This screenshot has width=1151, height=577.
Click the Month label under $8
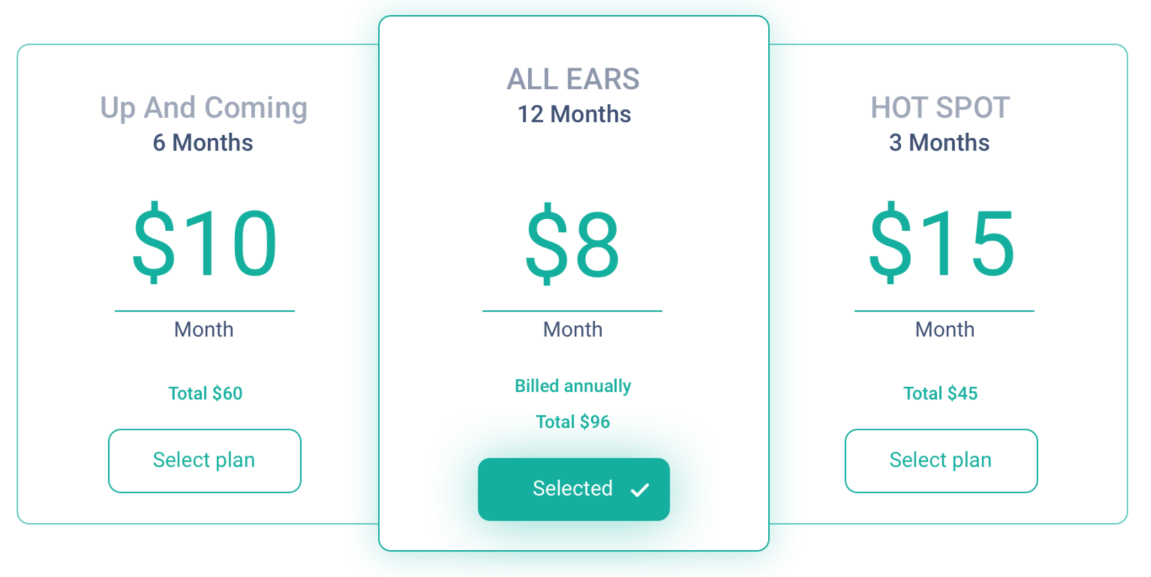pyautogui.click(x=573, y=329)
